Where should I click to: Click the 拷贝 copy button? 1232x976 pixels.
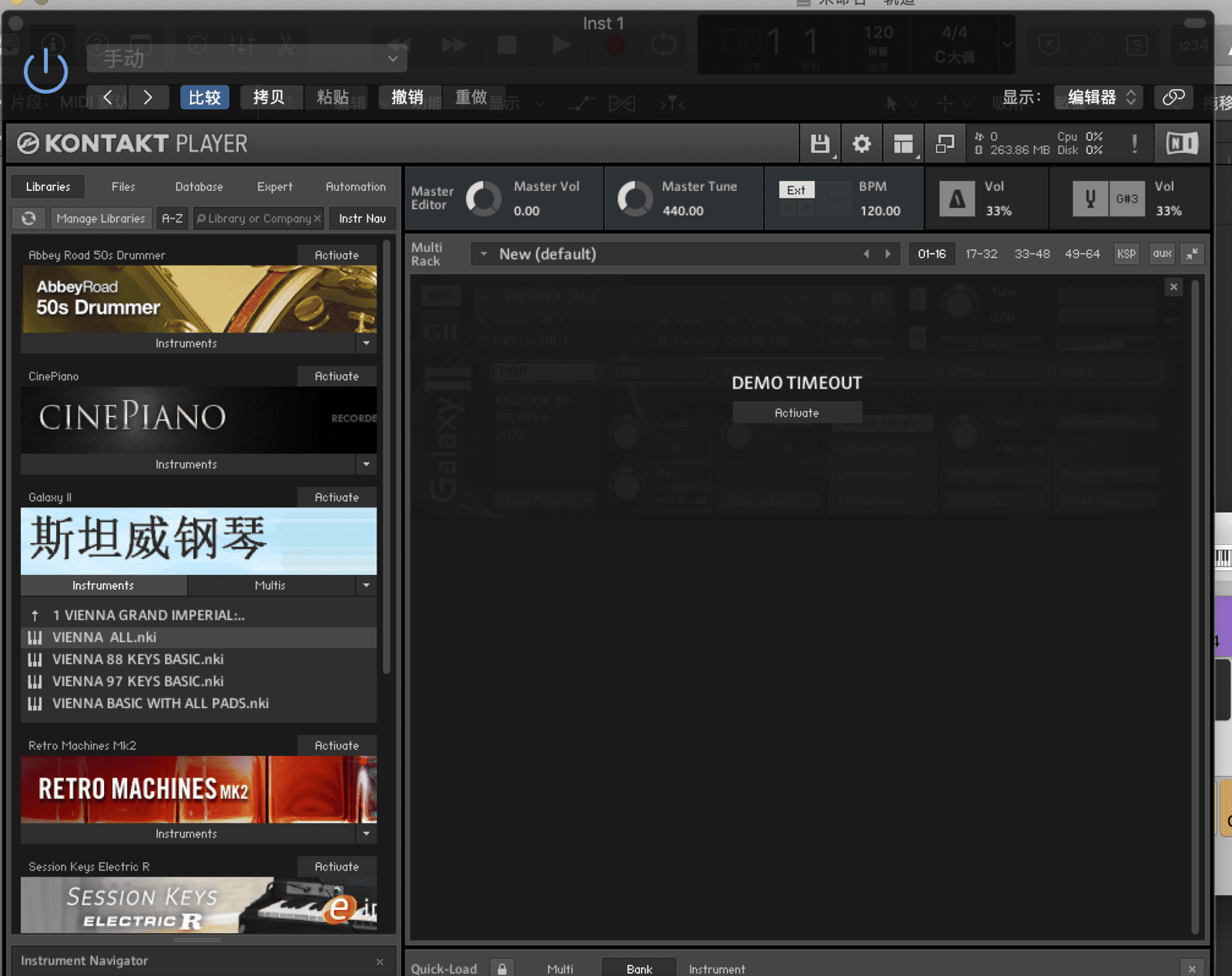tap(269, 97)
